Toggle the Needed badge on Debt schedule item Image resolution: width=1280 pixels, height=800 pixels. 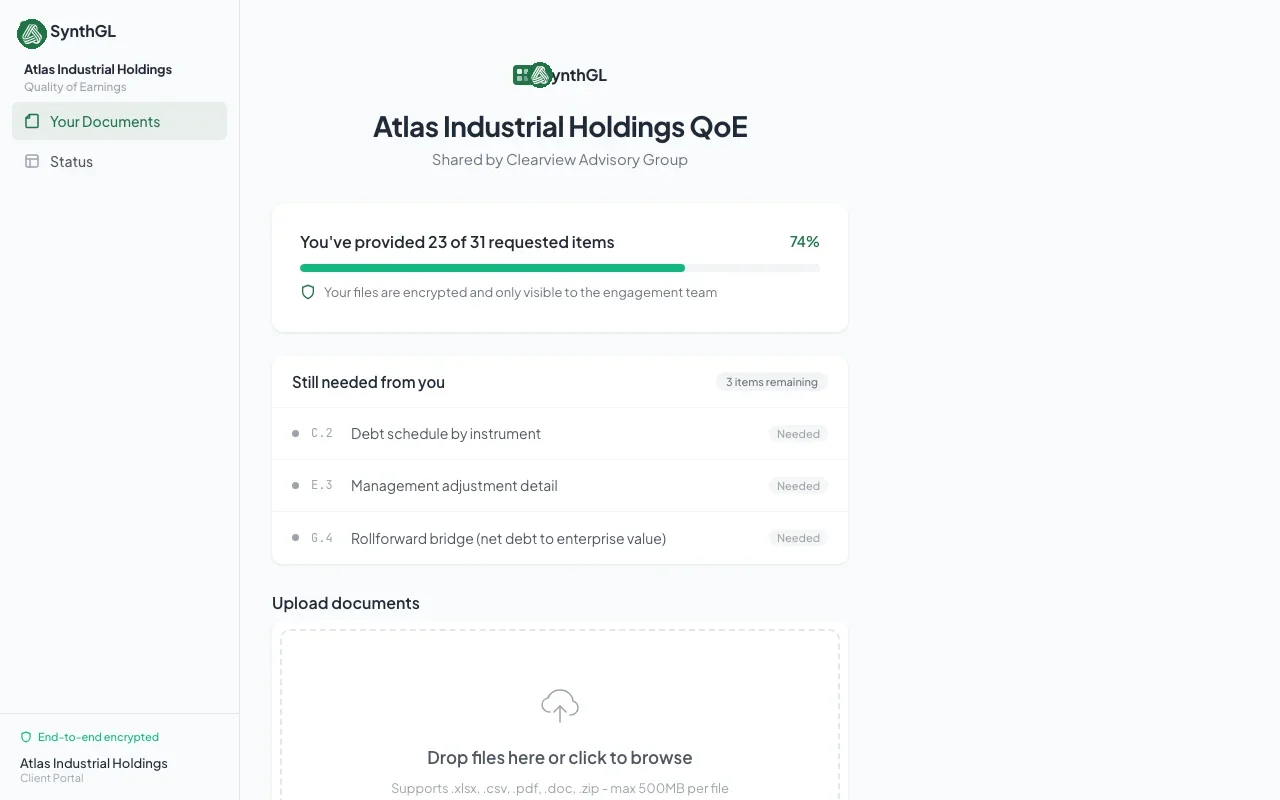point(798,433)
